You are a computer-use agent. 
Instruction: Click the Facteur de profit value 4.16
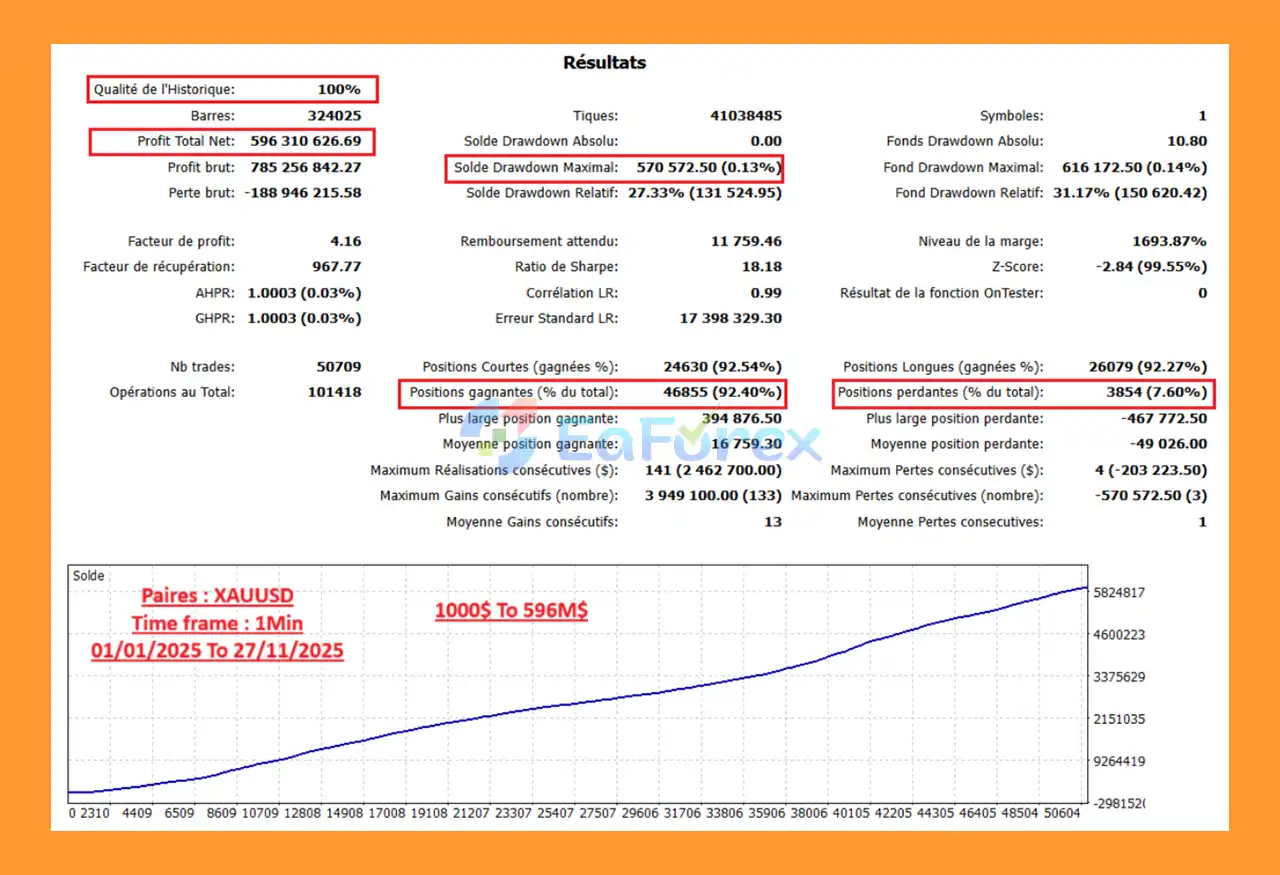345,241
